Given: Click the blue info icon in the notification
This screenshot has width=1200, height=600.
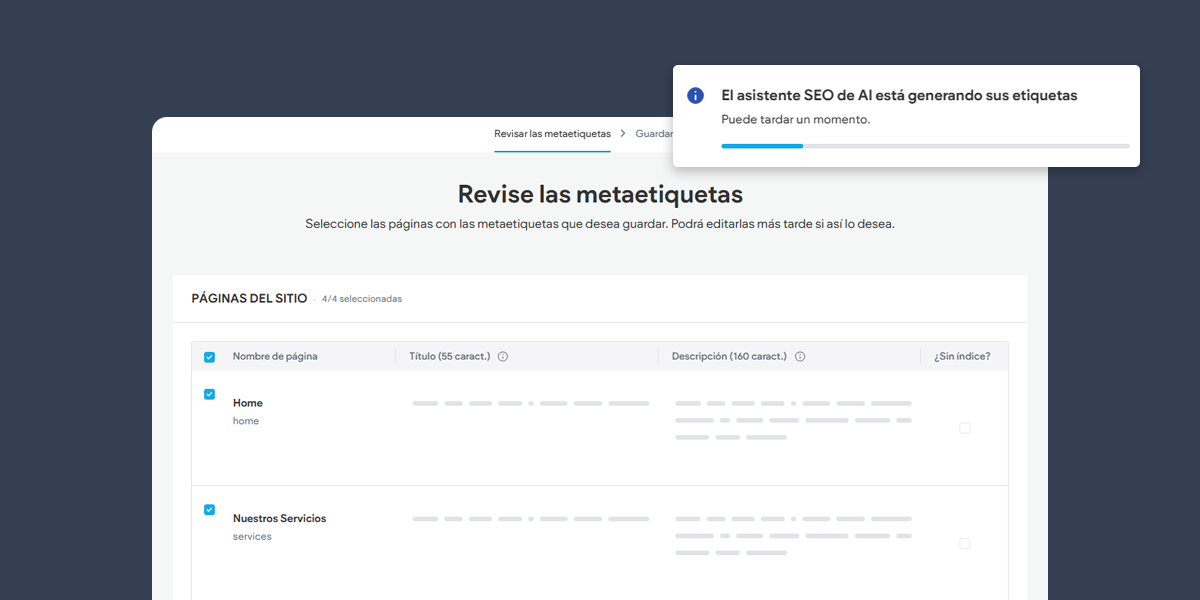Looking at the screenshot, I should [x=695, y=95].
